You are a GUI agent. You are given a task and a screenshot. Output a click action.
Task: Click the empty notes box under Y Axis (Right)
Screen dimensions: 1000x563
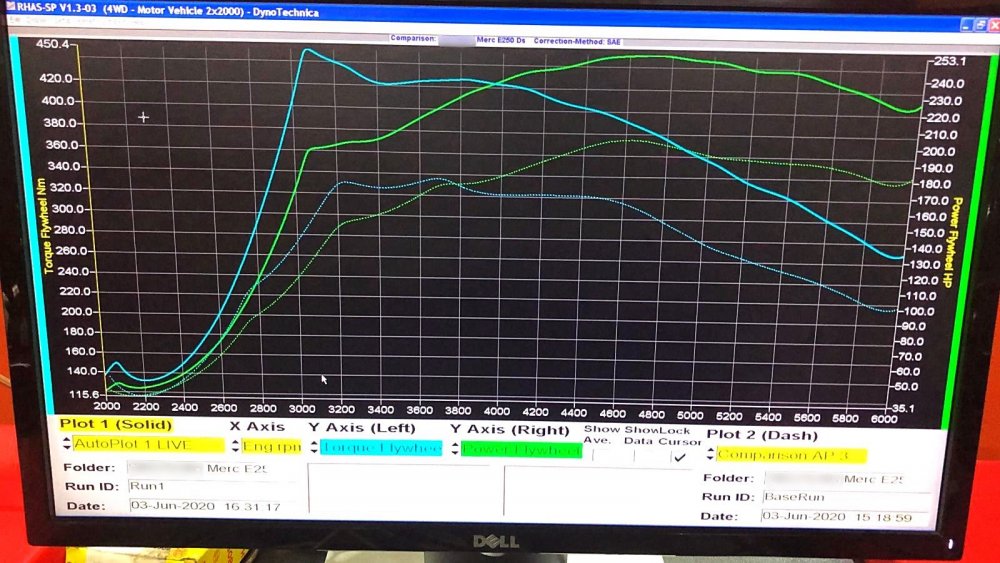tap(598, 490)
